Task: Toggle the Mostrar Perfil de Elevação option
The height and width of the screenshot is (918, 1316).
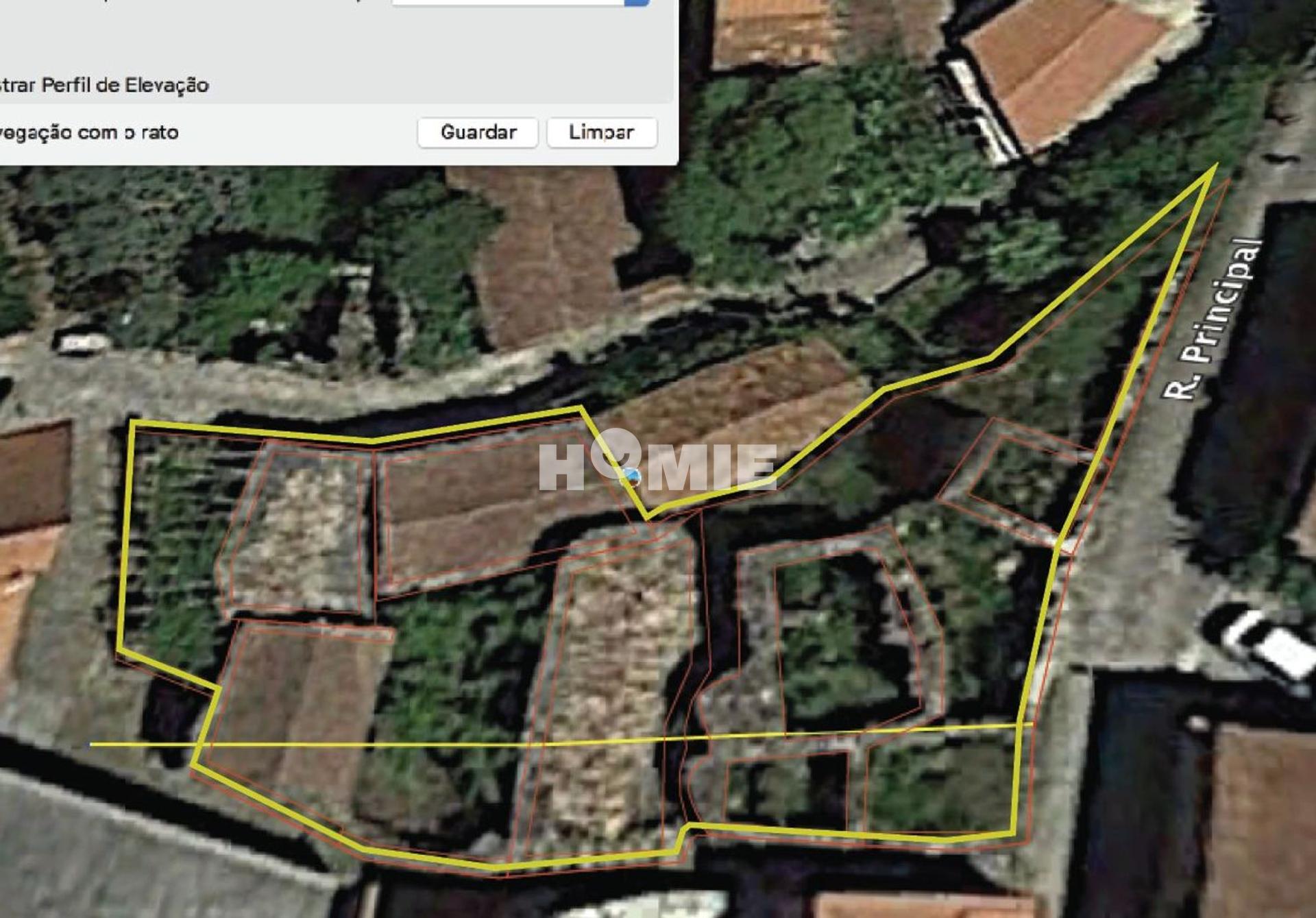Action: tap(103, 85)
